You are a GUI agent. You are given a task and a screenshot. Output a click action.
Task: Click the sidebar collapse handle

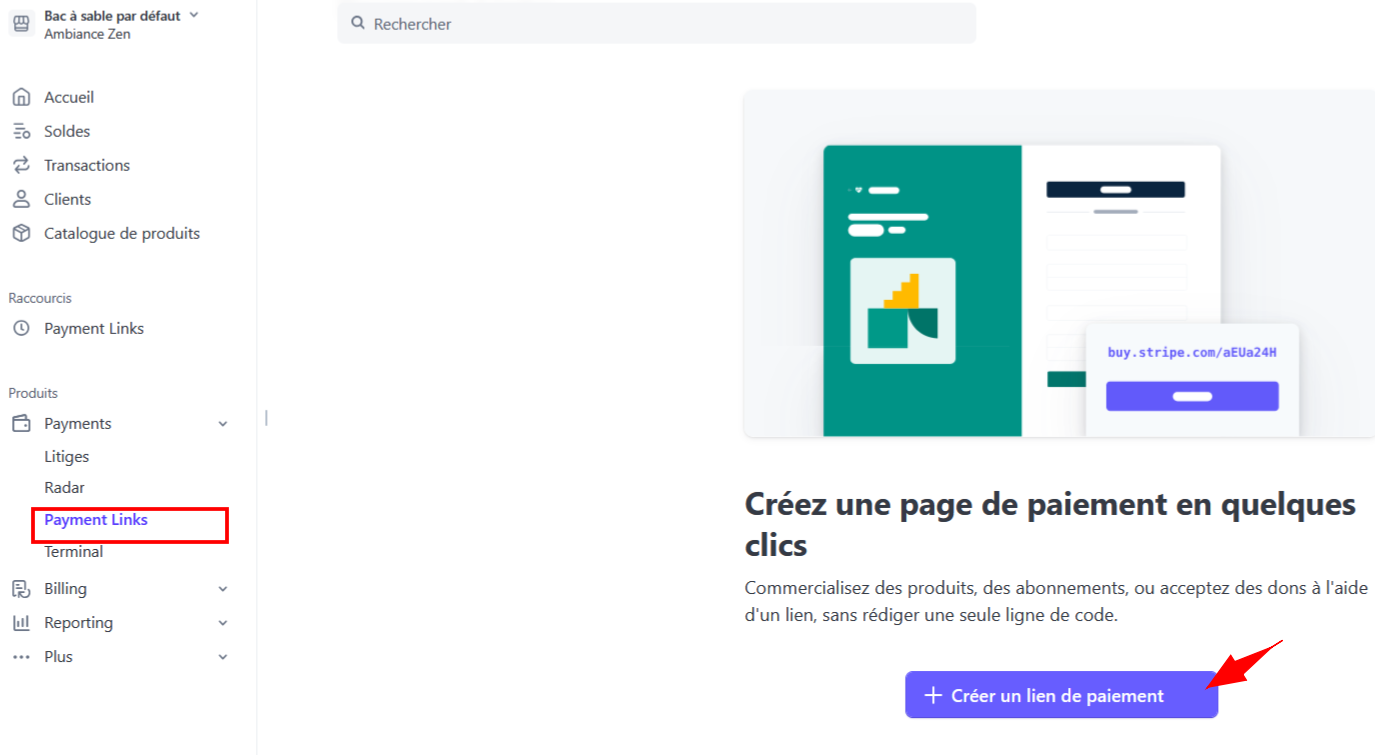point(266,418)
